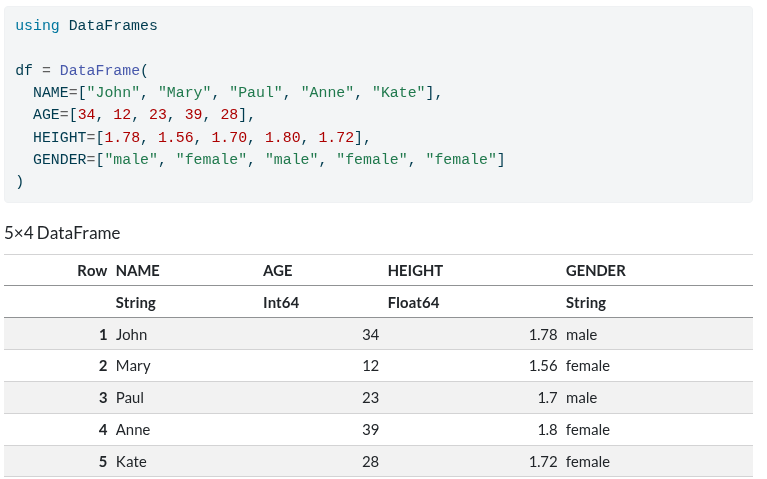Click the 5×4 DataFrame caption
The image size is (767, 479).
pos(62,233)
